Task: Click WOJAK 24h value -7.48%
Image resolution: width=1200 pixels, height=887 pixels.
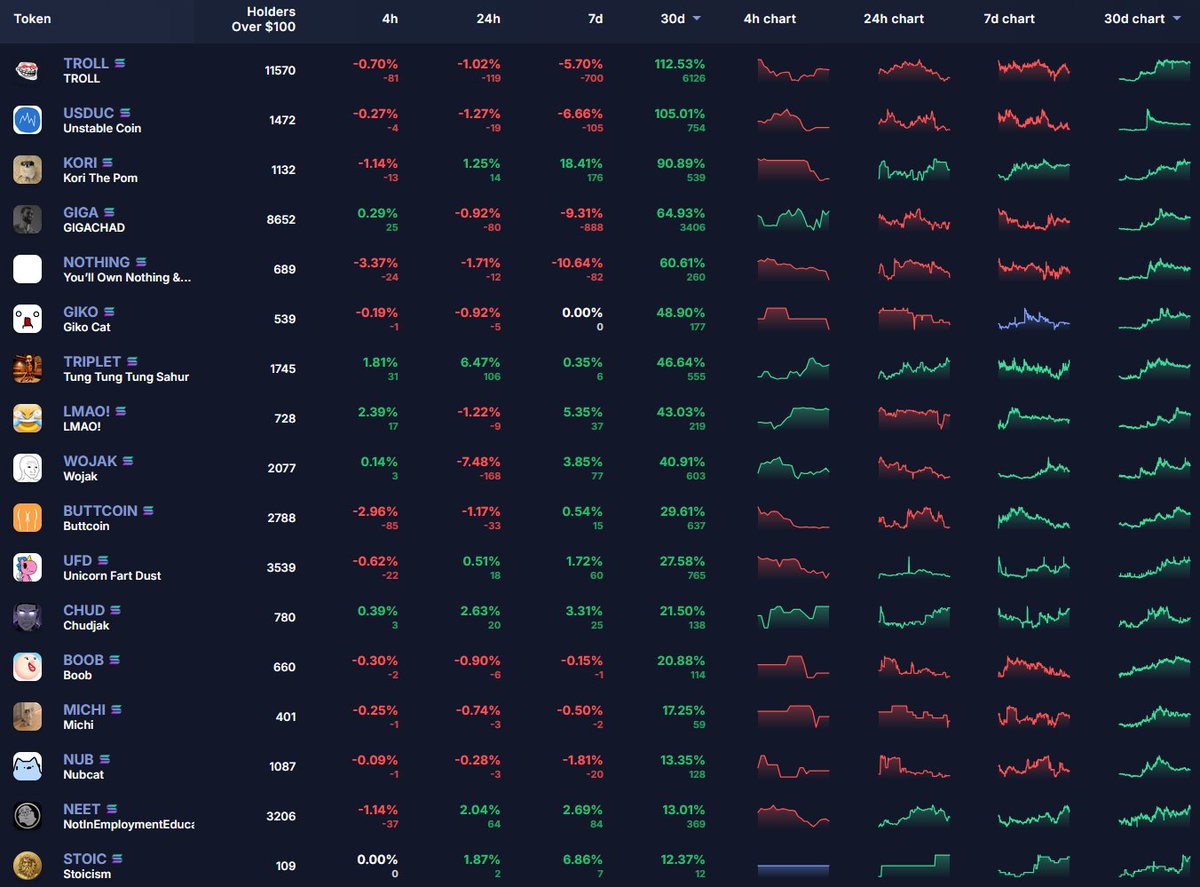Action: (x=476, y=461)
